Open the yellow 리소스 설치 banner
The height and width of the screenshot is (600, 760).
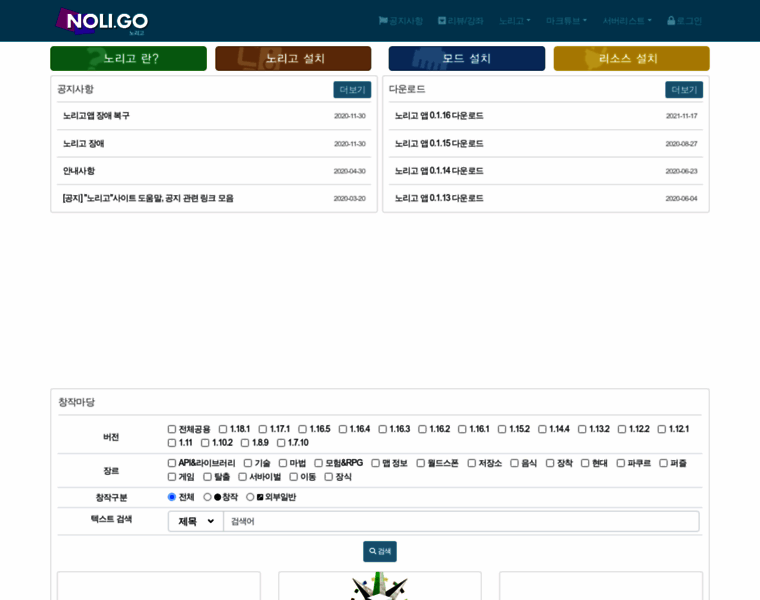pos(632,59)
